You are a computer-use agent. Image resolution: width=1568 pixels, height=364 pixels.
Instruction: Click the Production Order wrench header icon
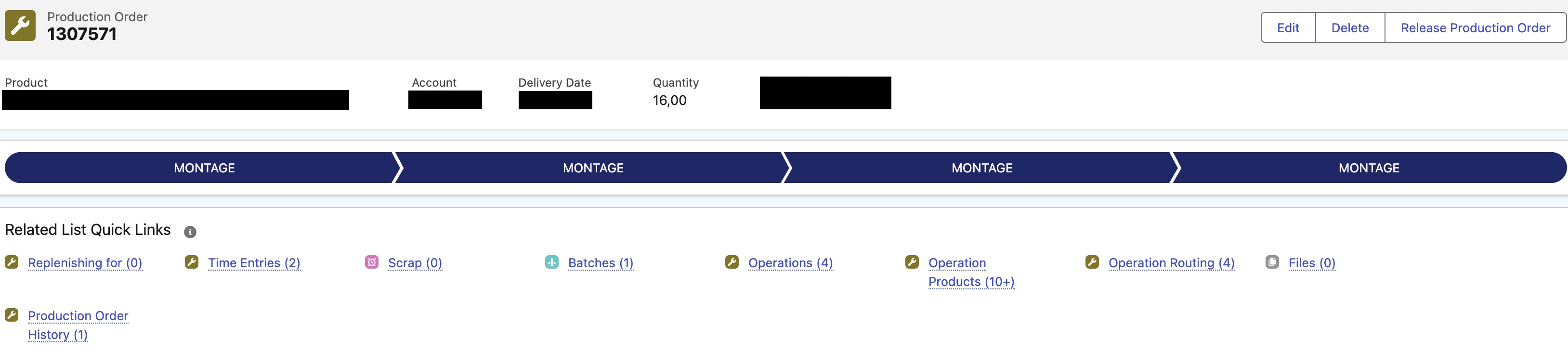click(20, 26)
